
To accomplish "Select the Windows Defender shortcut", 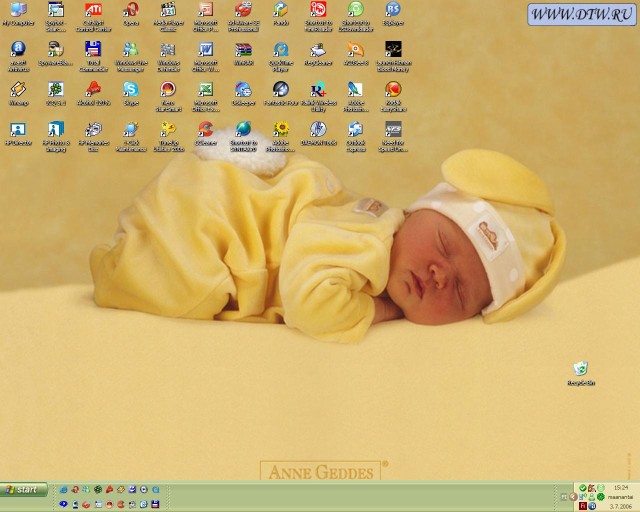I will click(168, 56).
